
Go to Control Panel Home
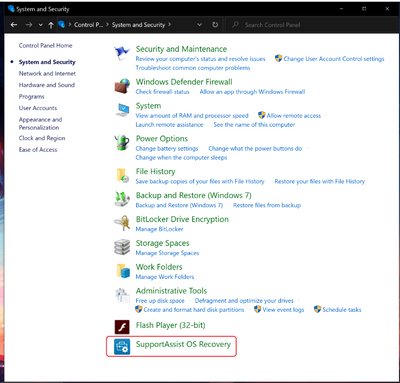click(45, 46)
